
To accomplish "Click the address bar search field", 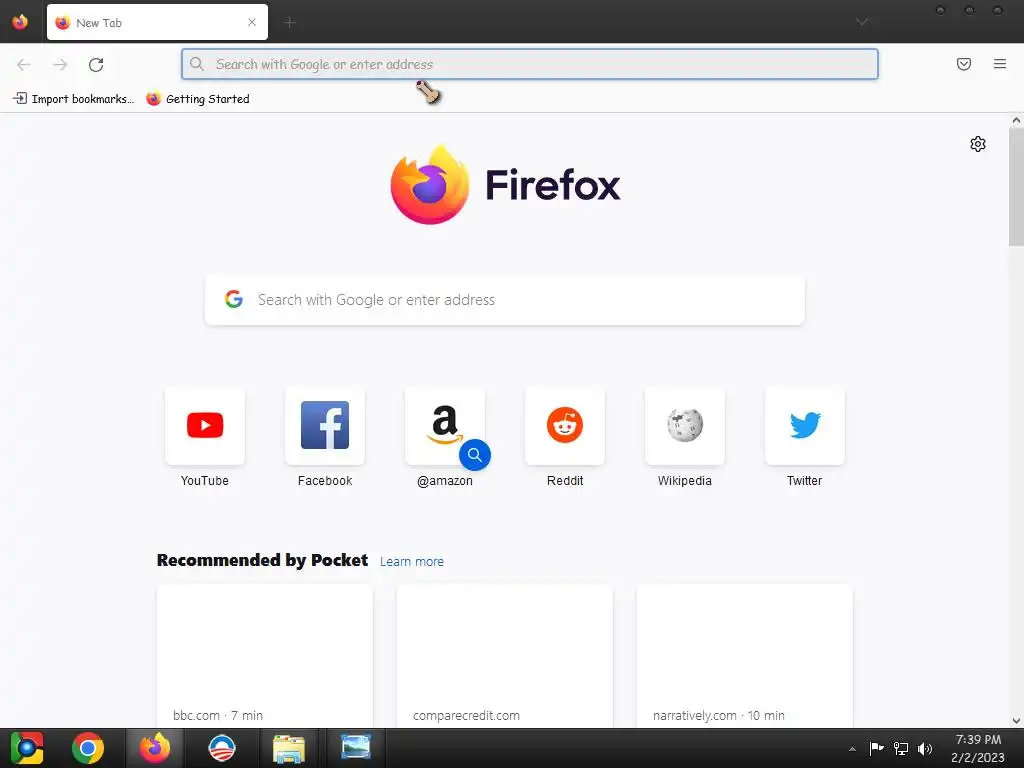I will [530, 64].
